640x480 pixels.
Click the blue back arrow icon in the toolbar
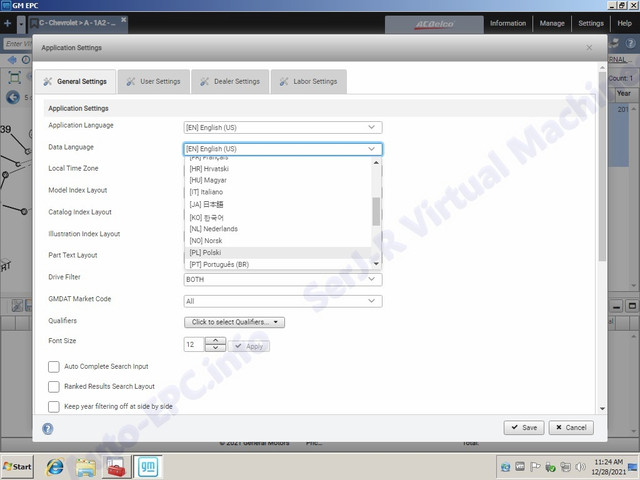point(12,60)
